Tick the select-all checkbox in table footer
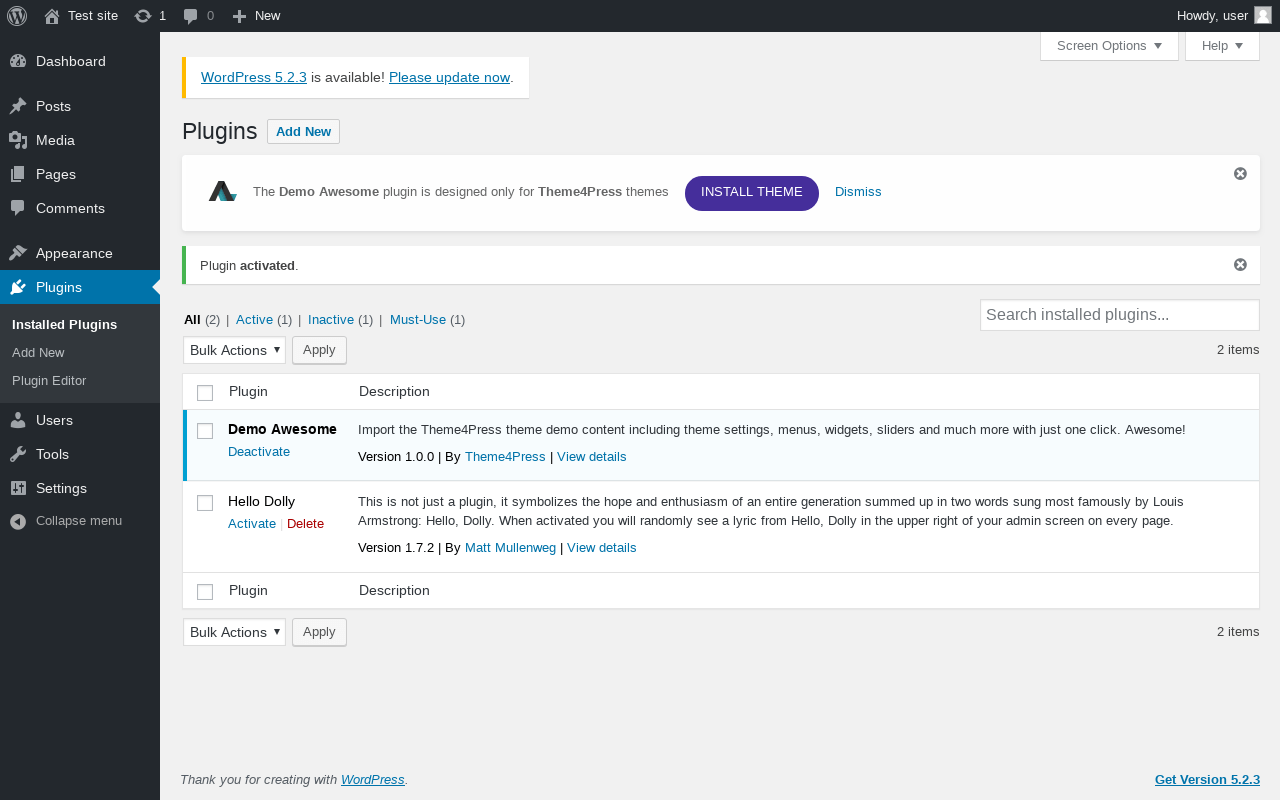Screen dimensions: 1280x800 (x=205, y=591)
